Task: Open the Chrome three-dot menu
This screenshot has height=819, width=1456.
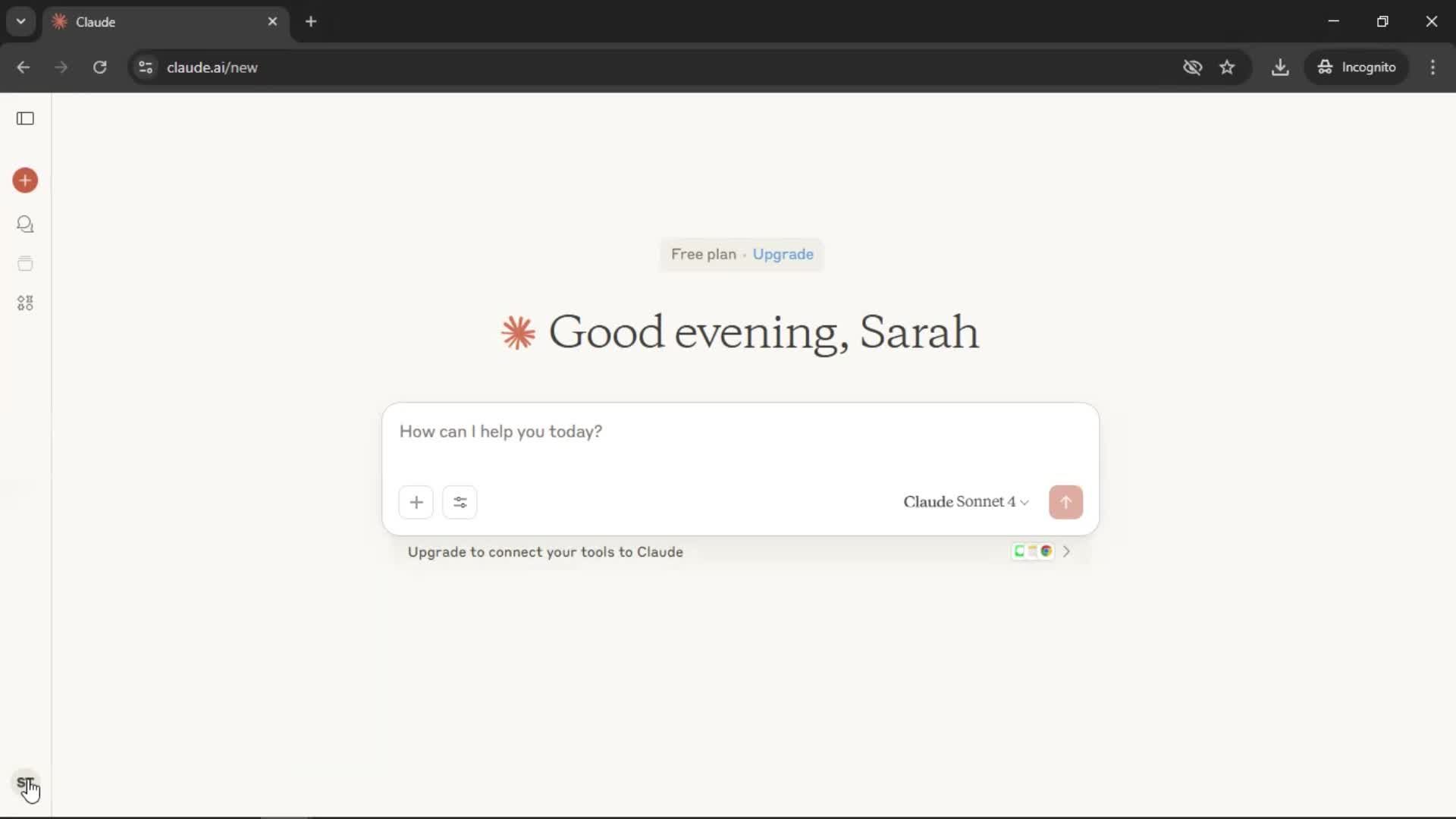Action: (1432, 67)
